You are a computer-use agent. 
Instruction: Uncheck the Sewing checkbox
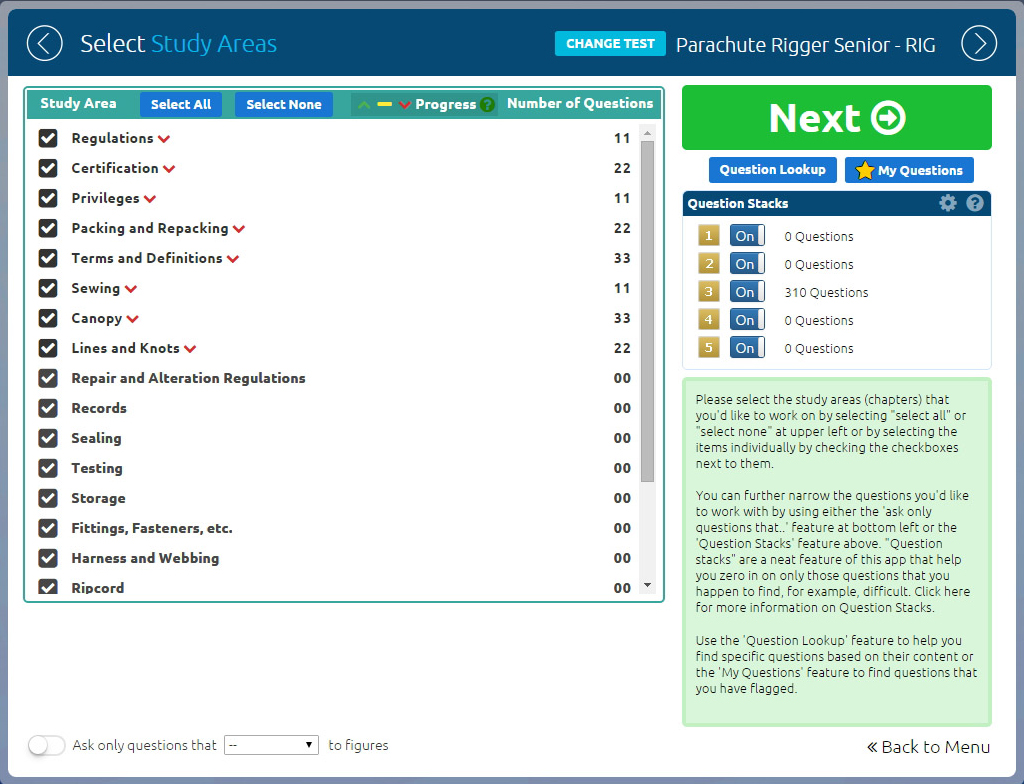click(x=48, y=288)
